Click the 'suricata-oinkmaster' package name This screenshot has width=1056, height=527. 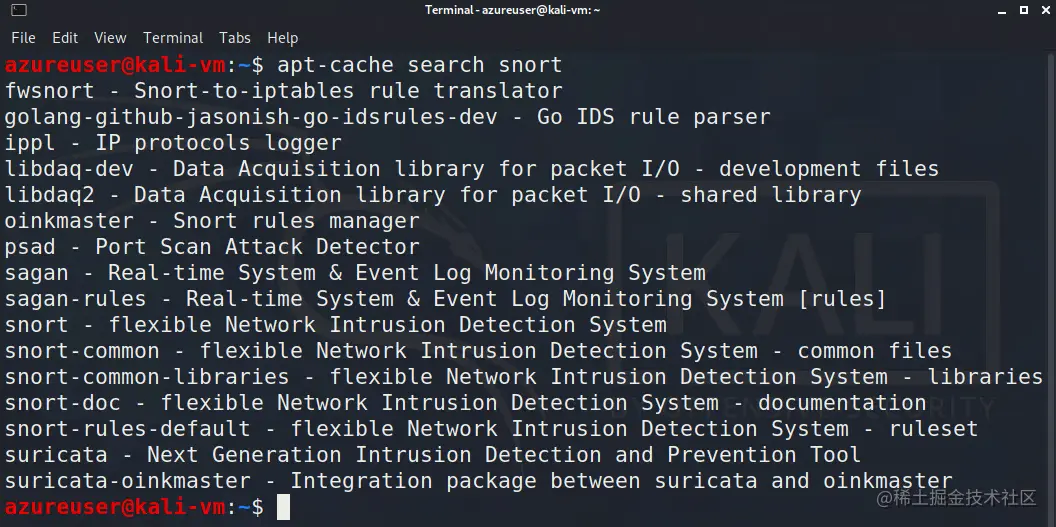[x=127, y=481]
